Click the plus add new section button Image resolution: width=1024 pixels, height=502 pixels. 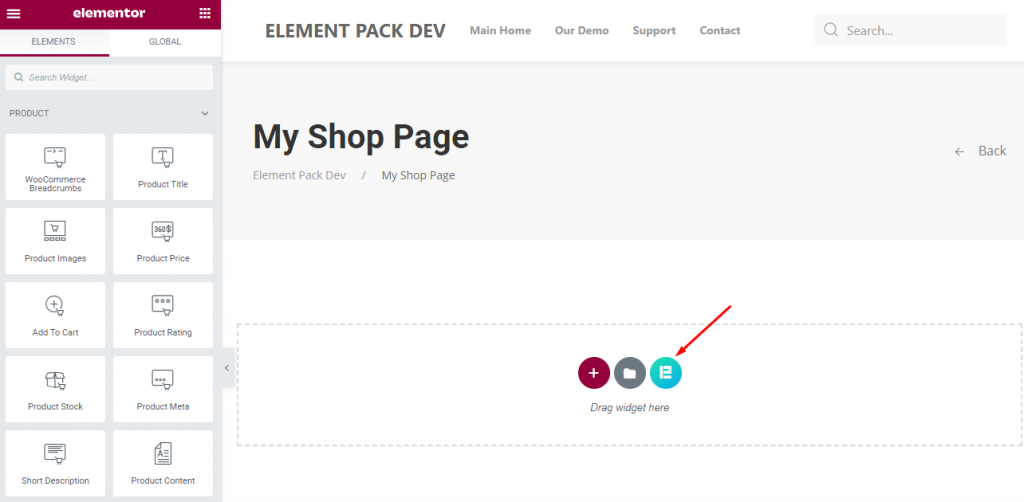click(x=594, y=373)
